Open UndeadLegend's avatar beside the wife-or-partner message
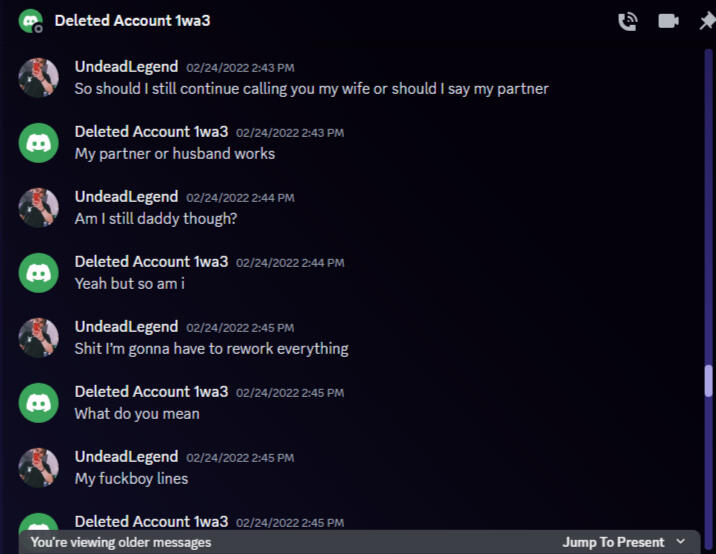 tap(39, 77)
